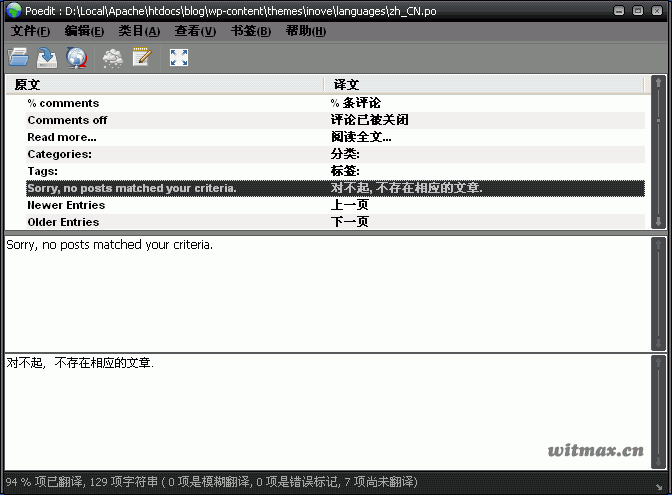Screen dimensions: 672x495
Task: Sort by the 原文 column header
Action: coord(165,84)
